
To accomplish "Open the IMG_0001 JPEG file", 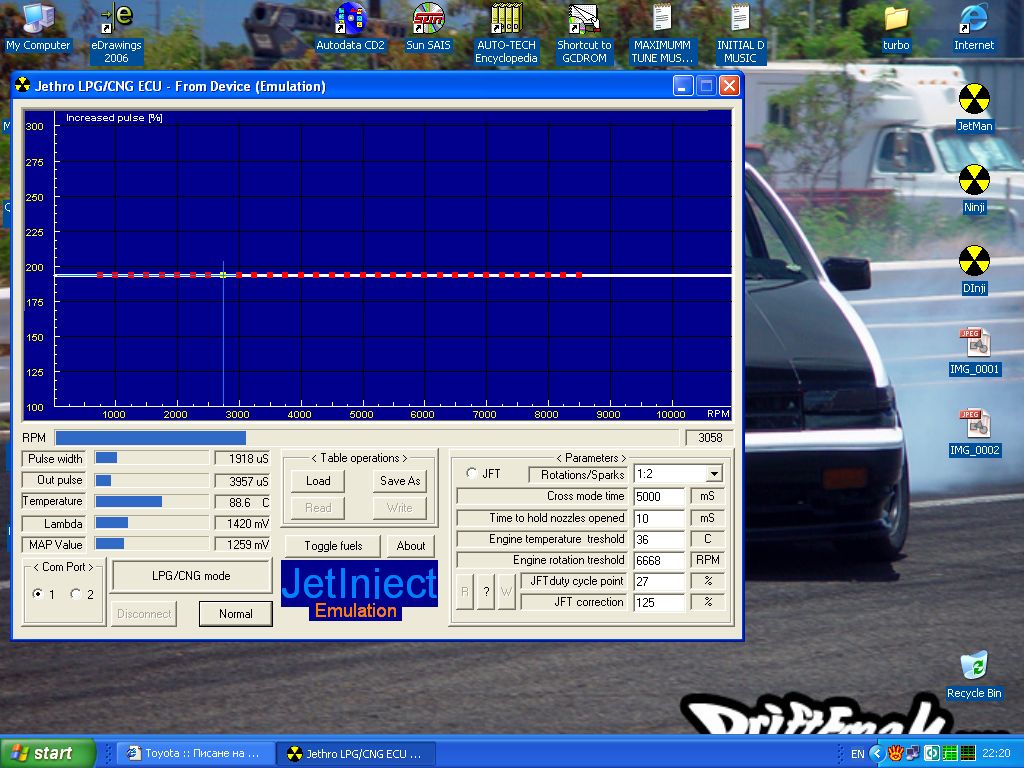I will pos(974,344).
